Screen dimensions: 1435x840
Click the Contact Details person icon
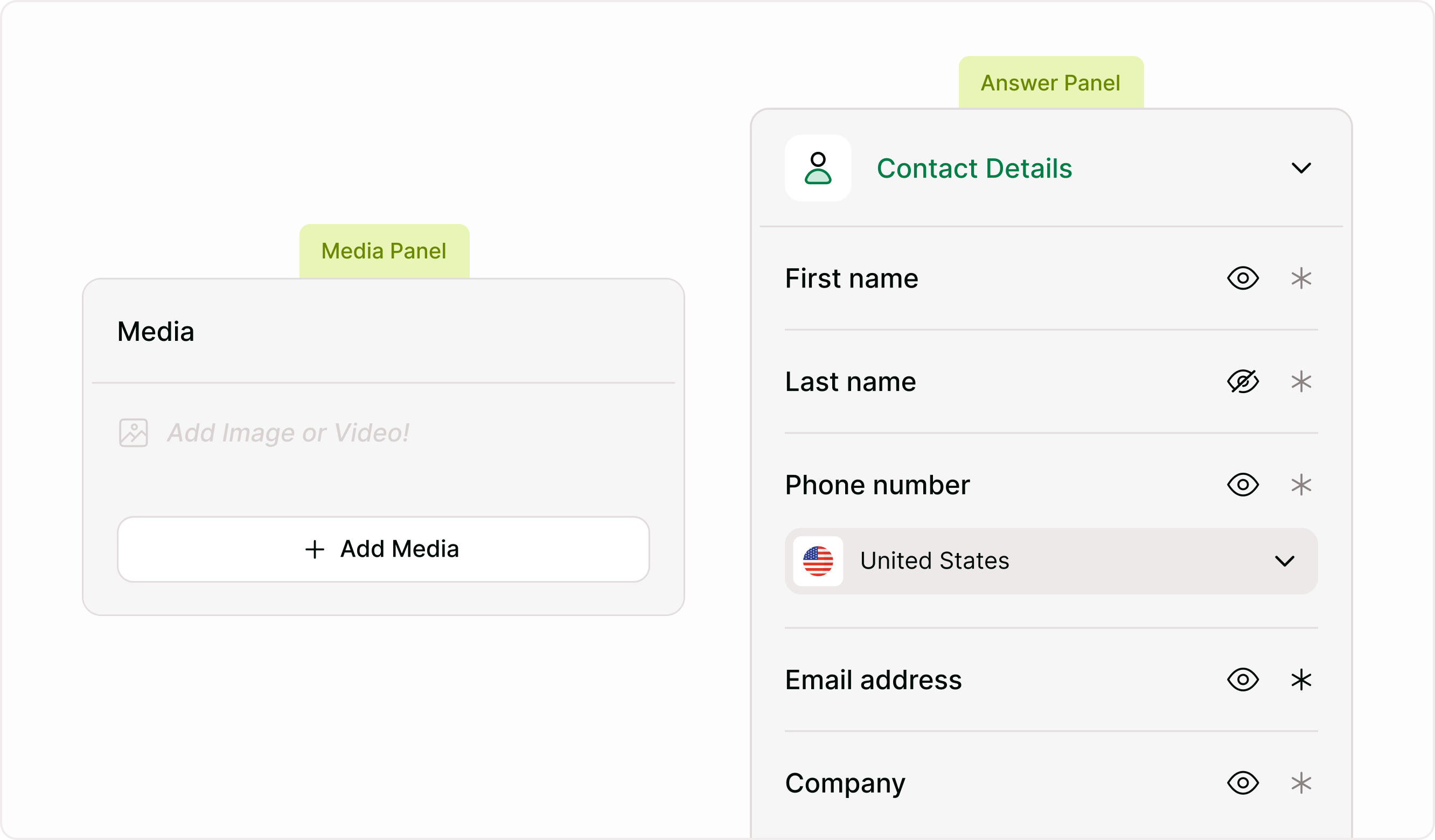pos(818,168)
